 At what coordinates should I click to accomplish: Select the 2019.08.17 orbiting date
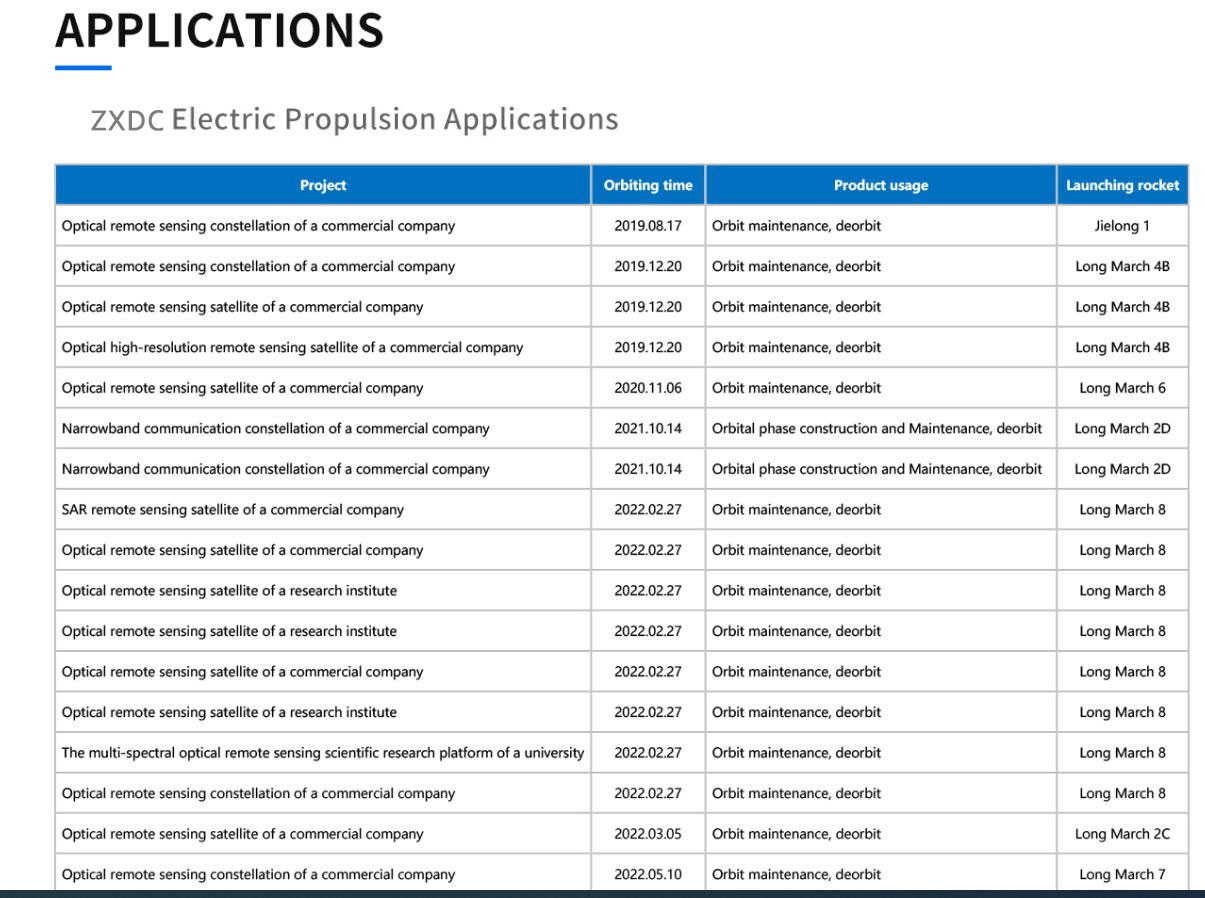648,226
